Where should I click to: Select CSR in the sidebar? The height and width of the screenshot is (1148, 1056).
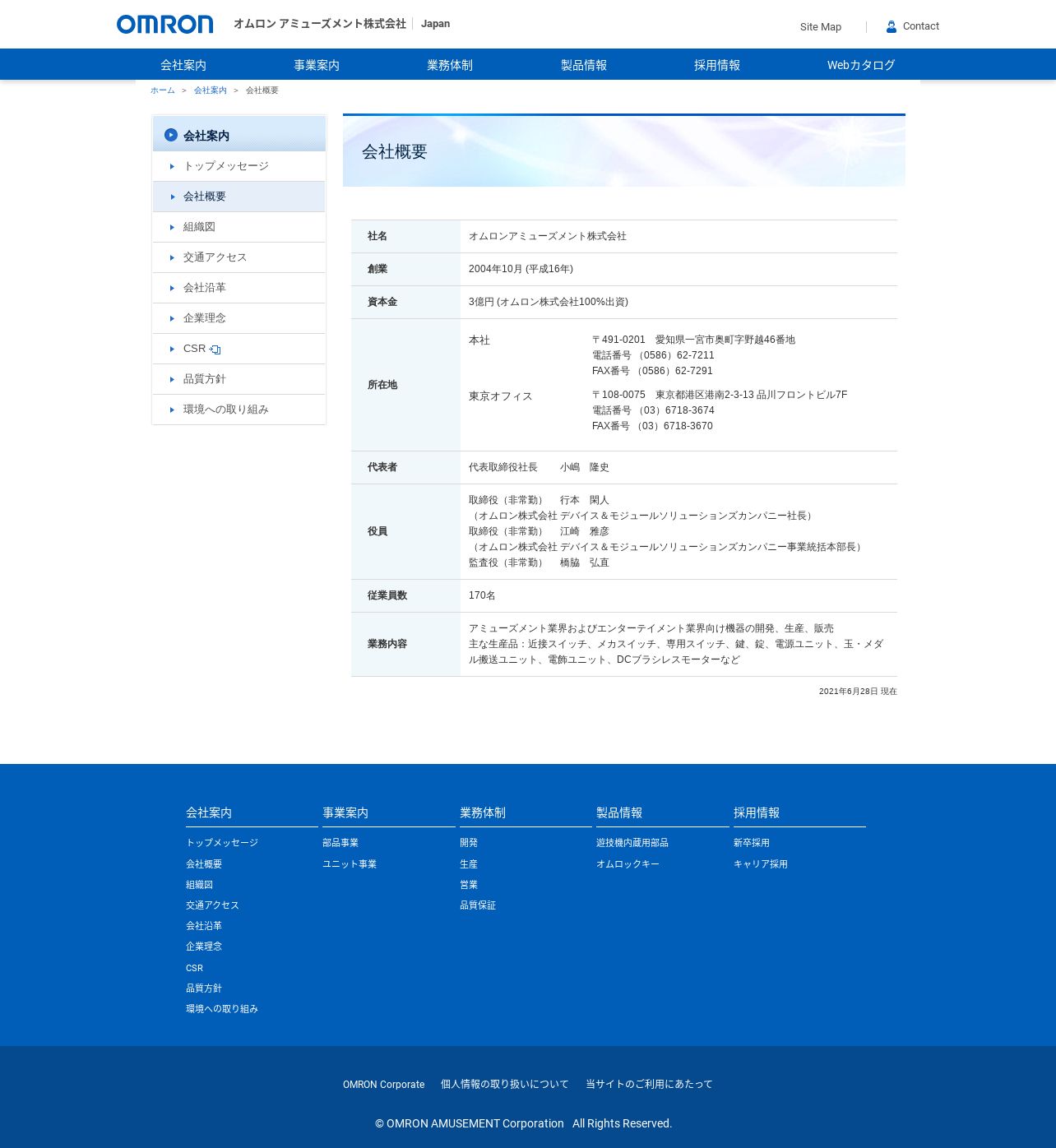tap(239, 349)
